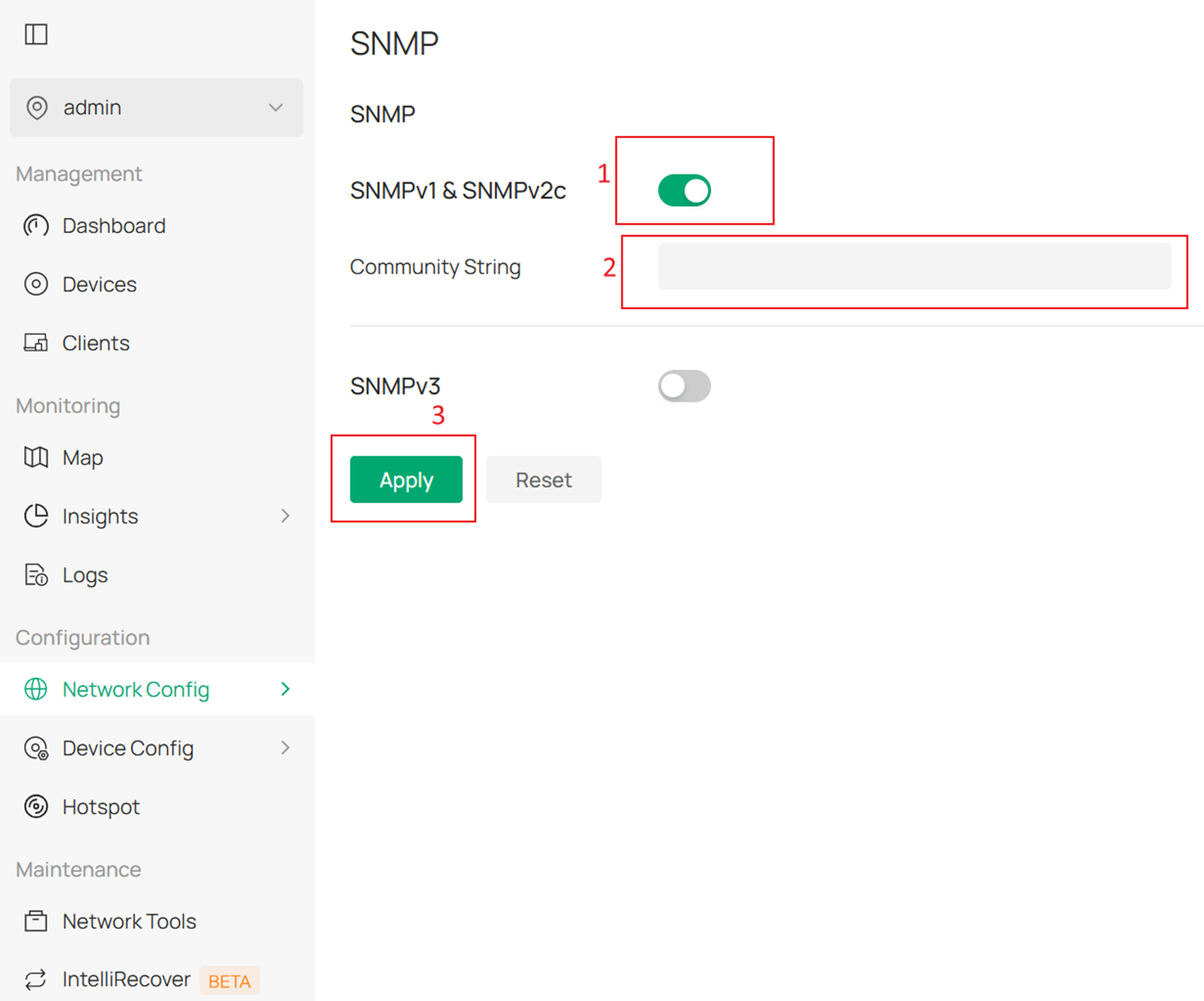Screen dimensions: 1204x1001
Task: Open the Hotspot configuration
Action: (x=101, y=807)
